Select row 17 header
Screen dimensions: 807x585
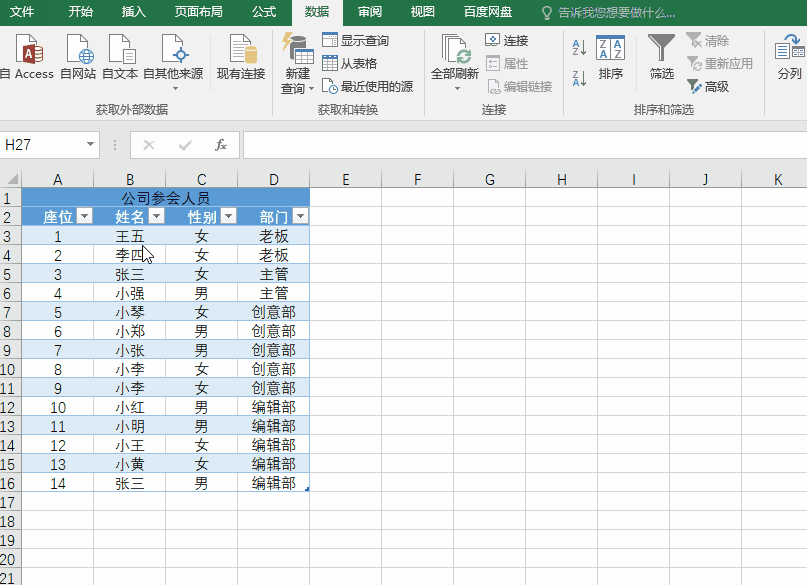tap(10, 502)
